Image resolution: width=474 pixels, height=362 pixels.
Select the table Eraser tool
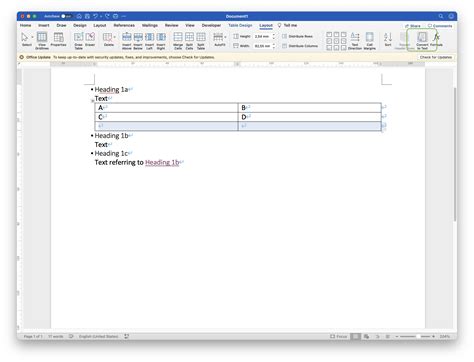click(x=90, y=40)
